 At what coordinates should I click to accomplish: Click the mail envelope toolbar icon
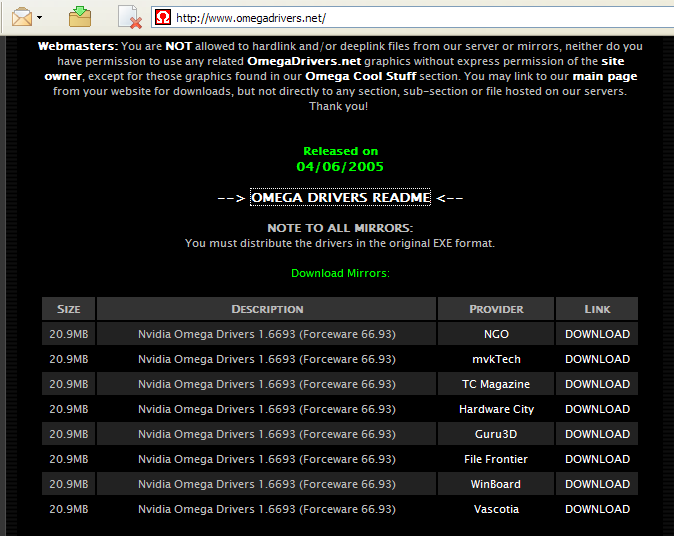pos(21,18)
